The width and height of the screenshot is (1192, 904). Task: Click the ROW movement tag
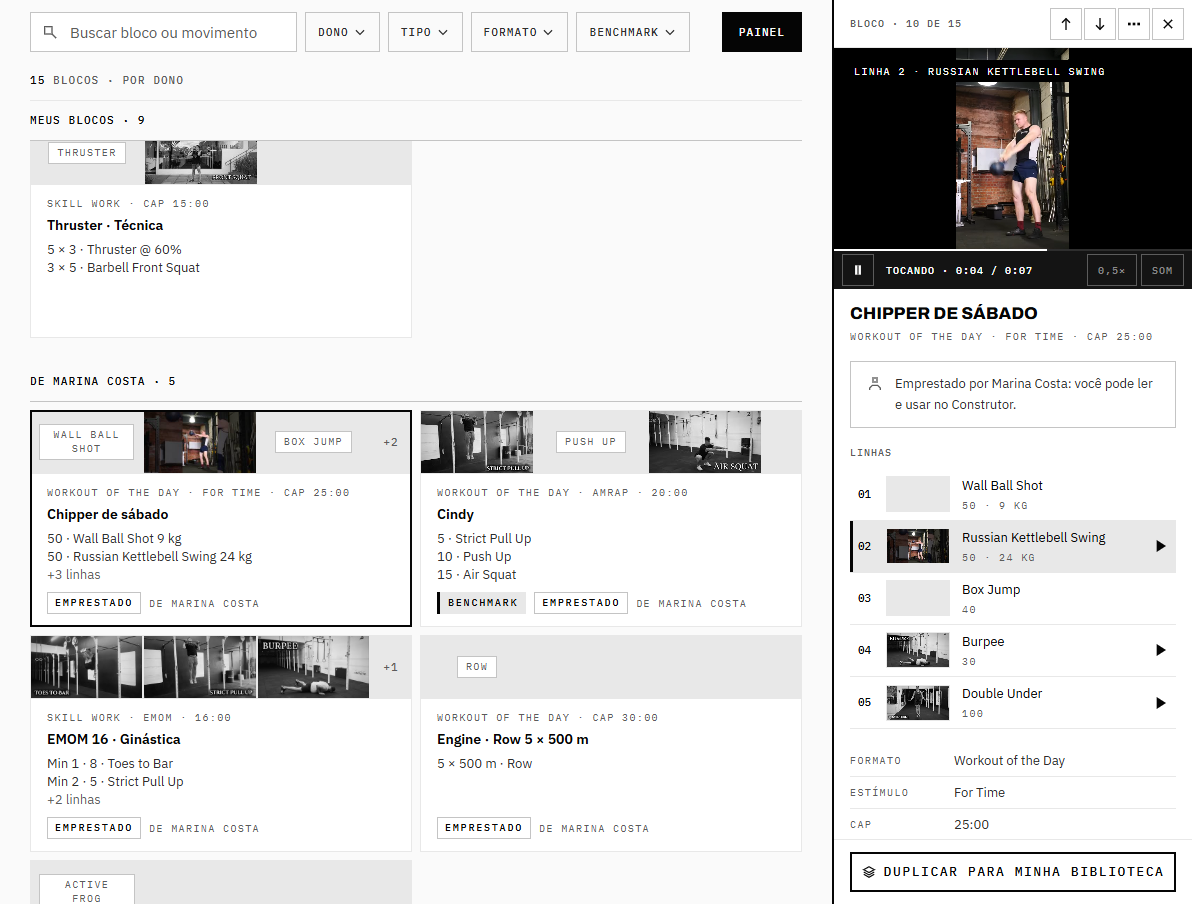click(477, 667)
